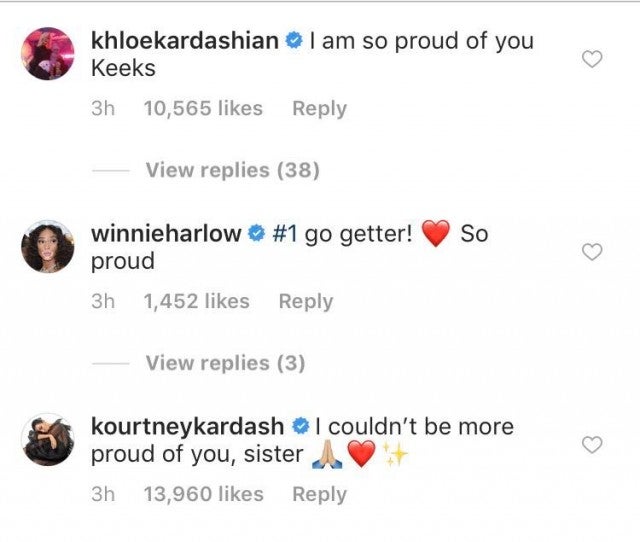This screenshot has height=542, width=640.
Task: Open winnieharlow's profile picture
Action: 47,245
